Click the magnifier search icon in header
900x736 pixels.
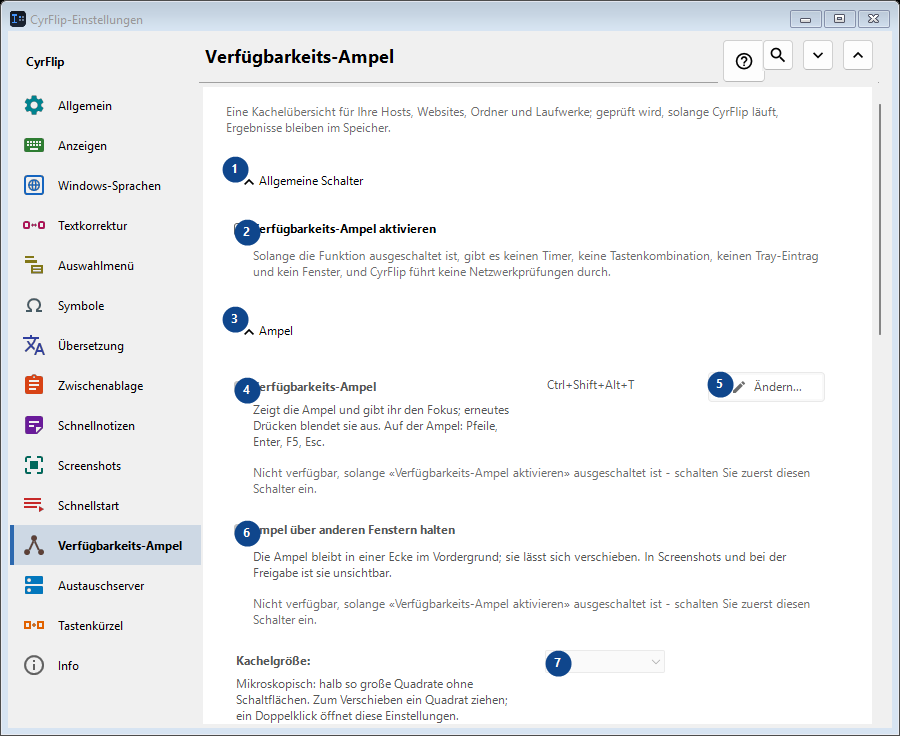[x=778, y=55]
